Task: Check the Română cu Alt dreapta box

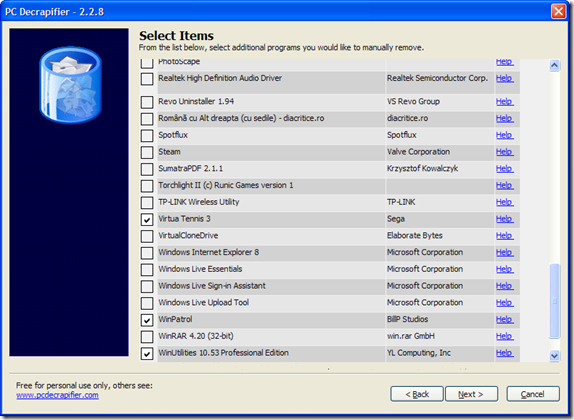Action: click(147, 119)
